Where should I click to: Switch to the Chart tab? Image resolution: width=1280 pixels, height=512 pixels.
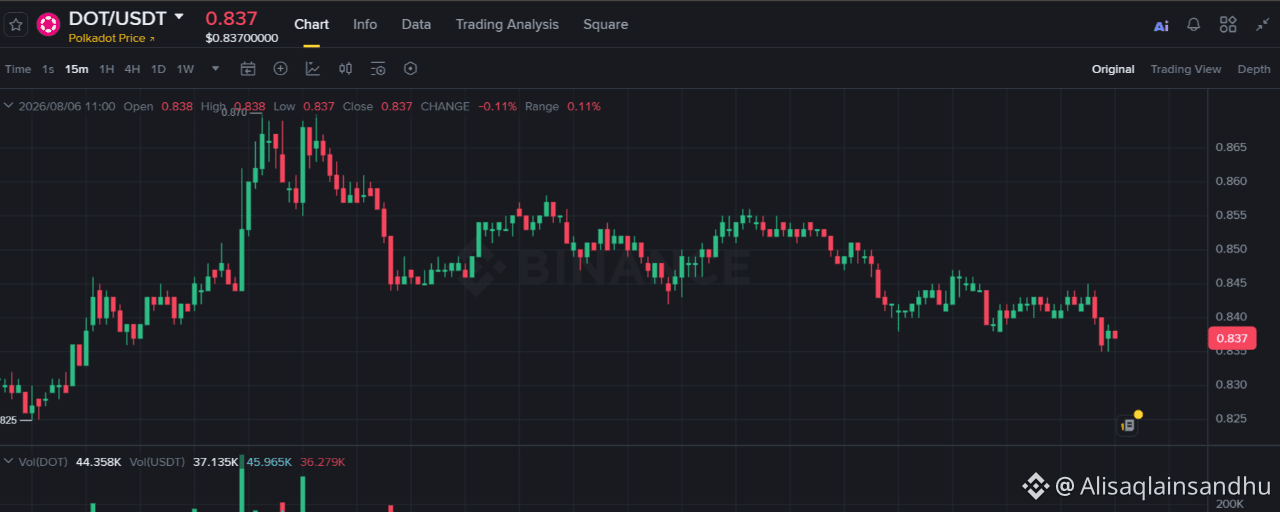point(312,24)
